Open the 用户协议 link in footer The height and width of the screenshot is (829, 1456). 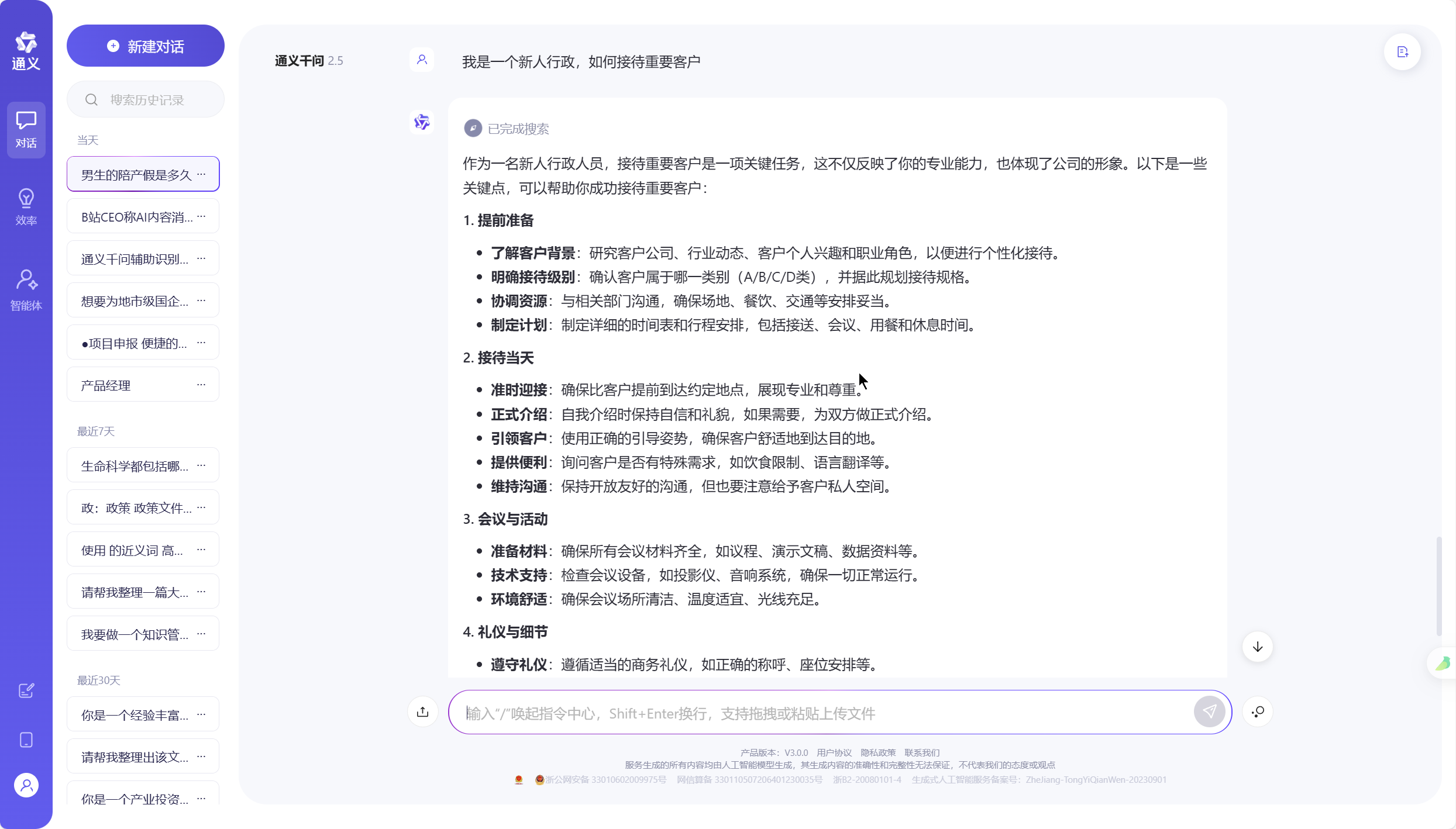point(834,752)
